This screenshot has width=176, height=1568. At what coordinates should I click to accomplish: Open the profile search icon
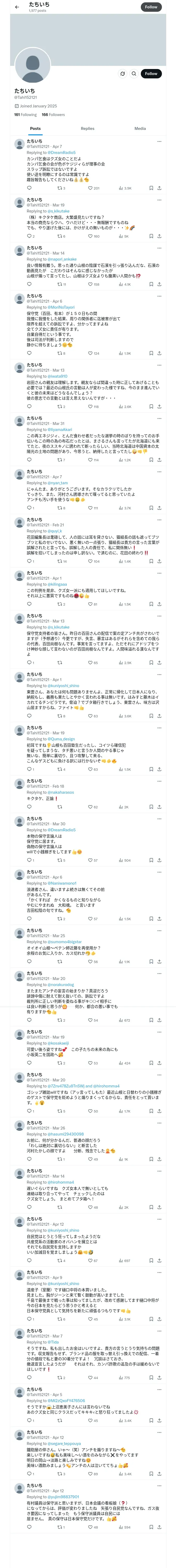coord(133,74)
